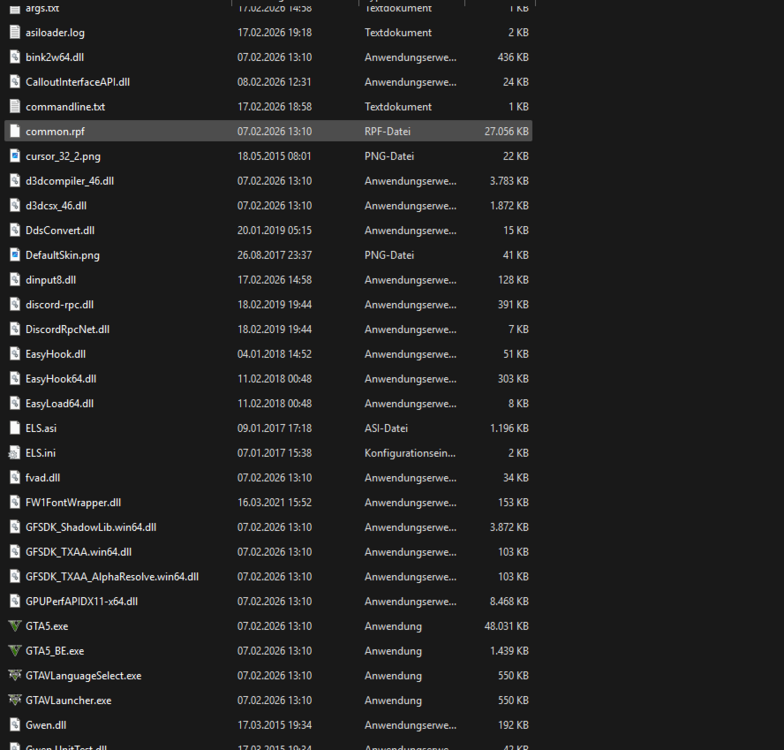Select the EasyLoad64.dll icon
Image resolution: width=784 pixels, height=750 pixels.
[15, 404]
